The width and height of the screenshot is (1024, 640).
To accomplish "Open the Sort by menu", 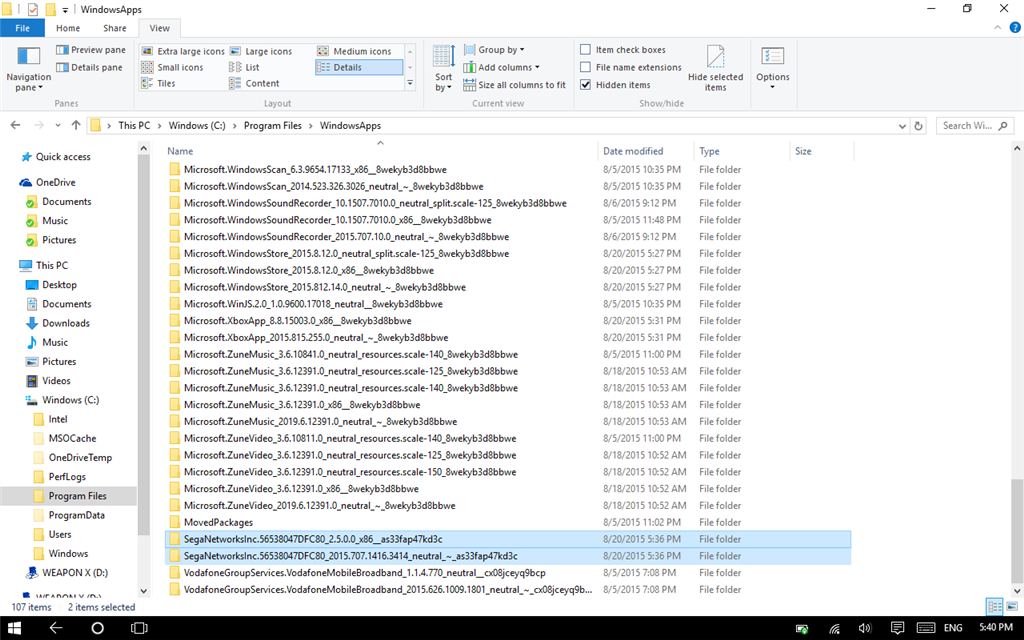I will (443, 69).
